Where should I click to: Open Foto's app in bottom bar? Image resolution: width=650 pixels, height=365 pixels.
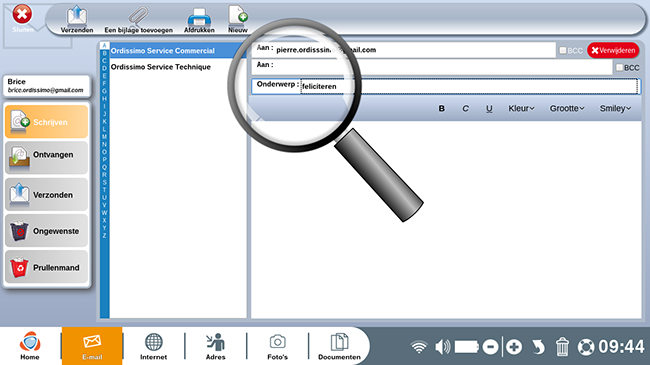(x=277, y=346)
